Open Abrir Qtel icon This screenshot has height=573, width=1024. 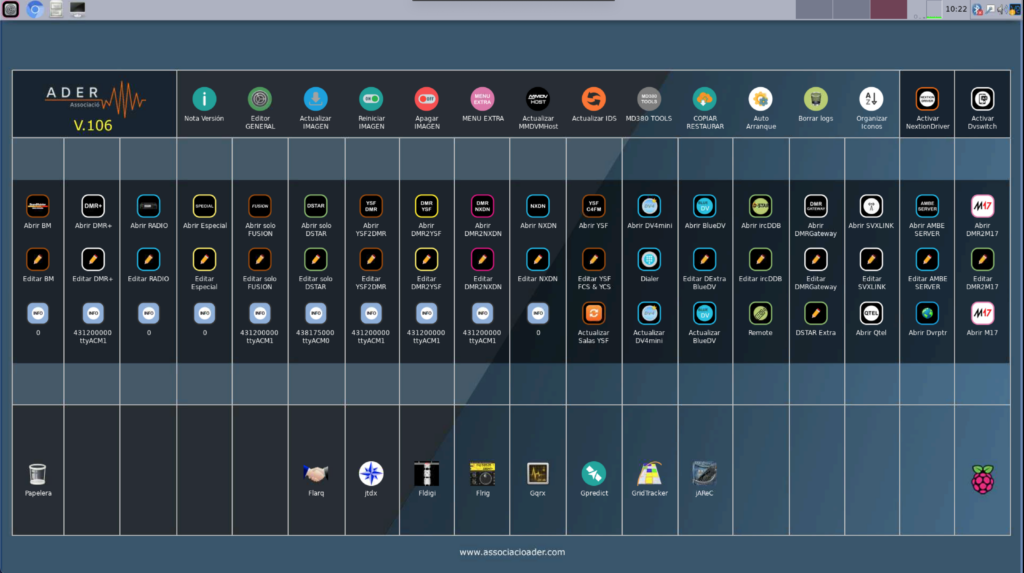click(x=871, y=313)
